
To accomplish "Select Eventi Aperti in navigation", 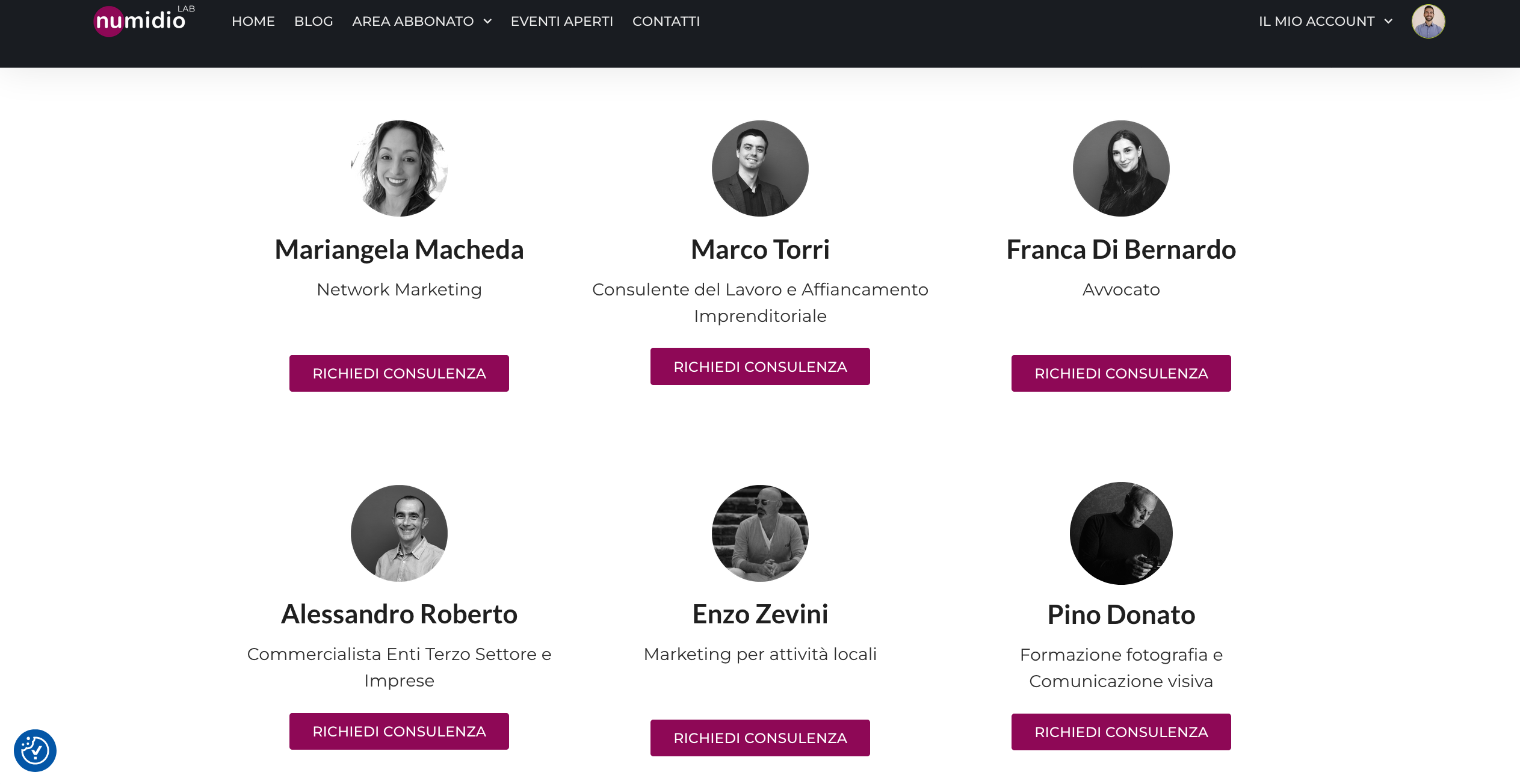I will [x=561, y=22].
